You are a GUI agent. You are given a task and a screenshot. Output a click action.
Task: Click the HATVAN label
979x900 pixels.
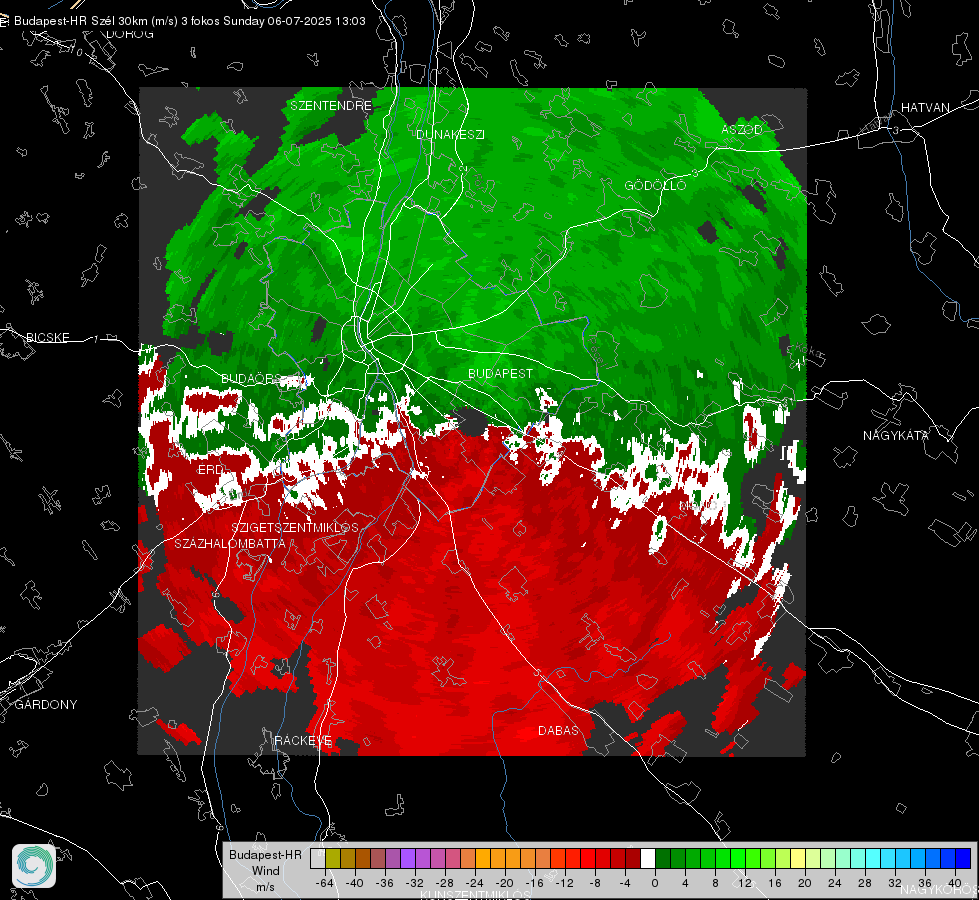pyautogui.click(x=925, y=107)
